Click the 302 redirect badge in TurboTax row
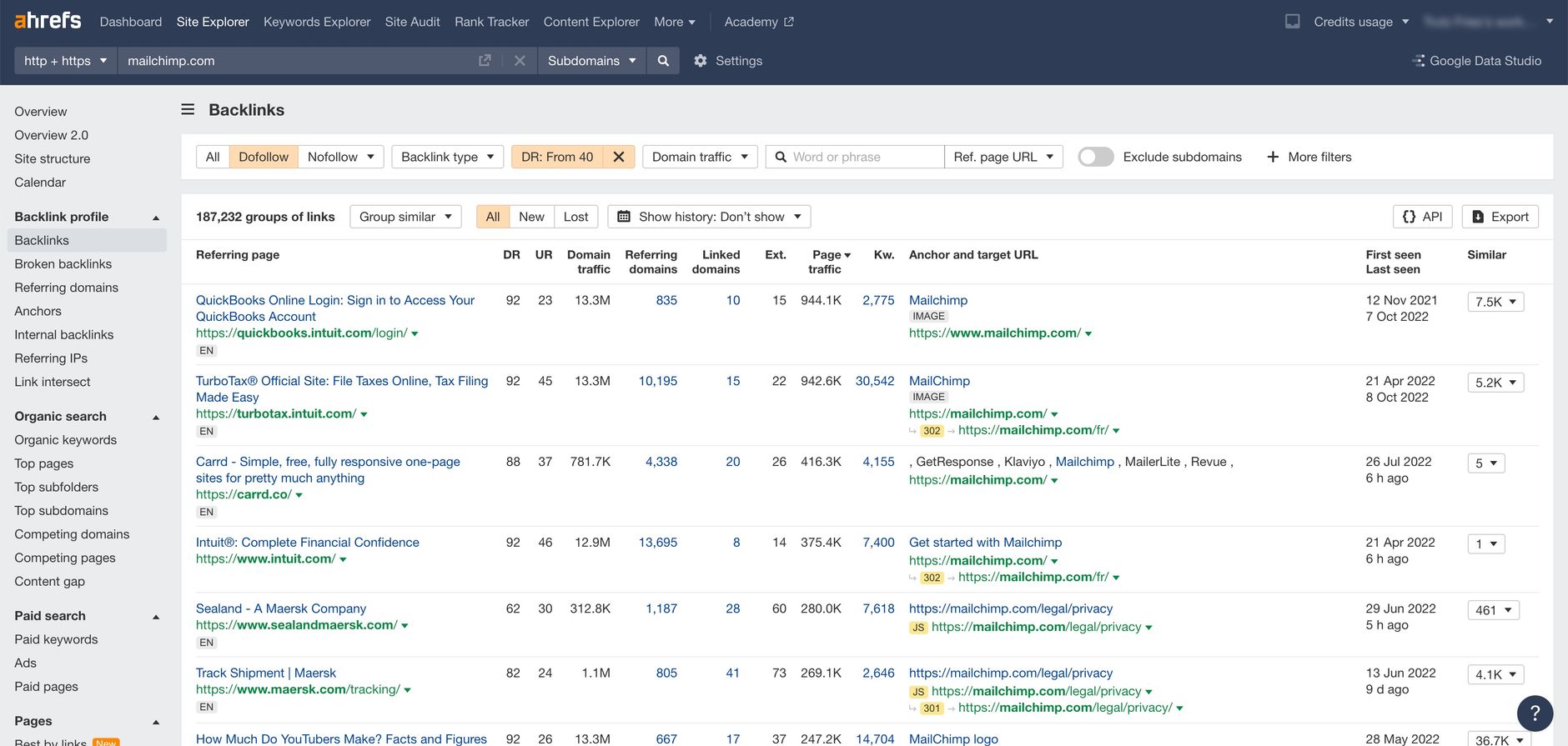This screenshot has height=746, width=1568. click(x=932, y=431)
